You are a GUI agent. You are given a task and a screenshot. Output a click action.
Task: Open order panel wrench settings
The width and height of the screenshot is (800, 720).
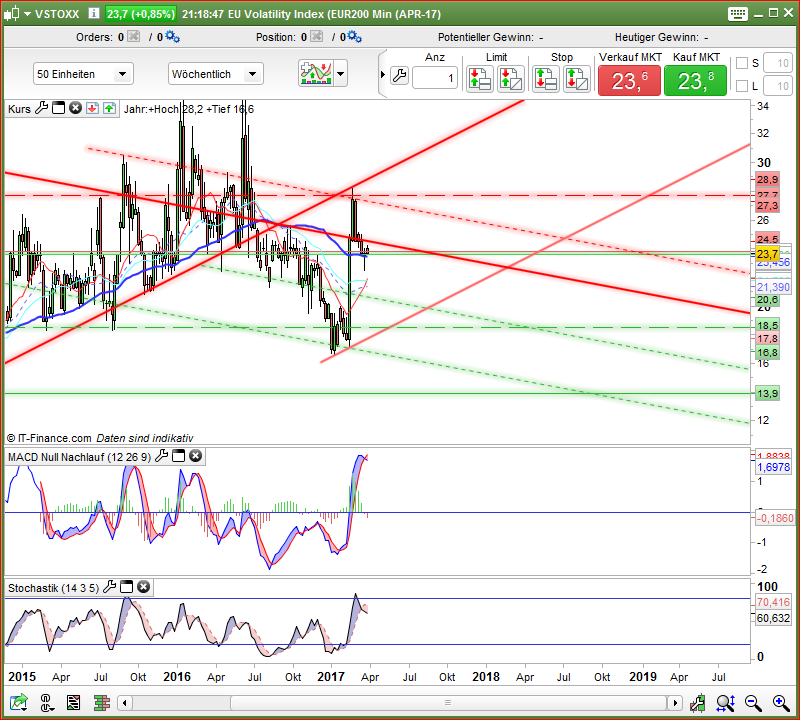coord(399,76)
